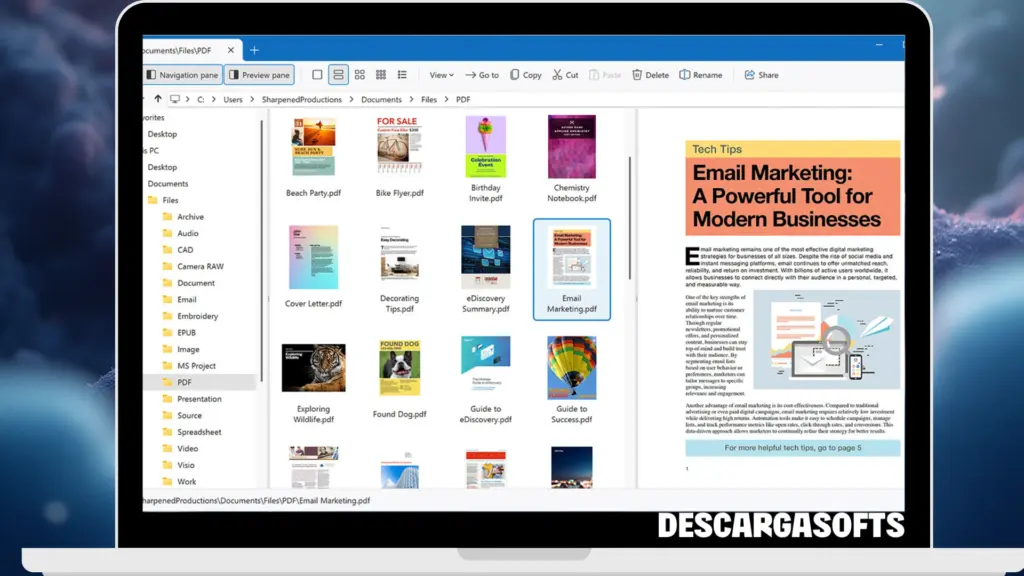Open the View dropdown menu
The image size is (1024, 576).
pyautogui.click(x=439, y=74)
